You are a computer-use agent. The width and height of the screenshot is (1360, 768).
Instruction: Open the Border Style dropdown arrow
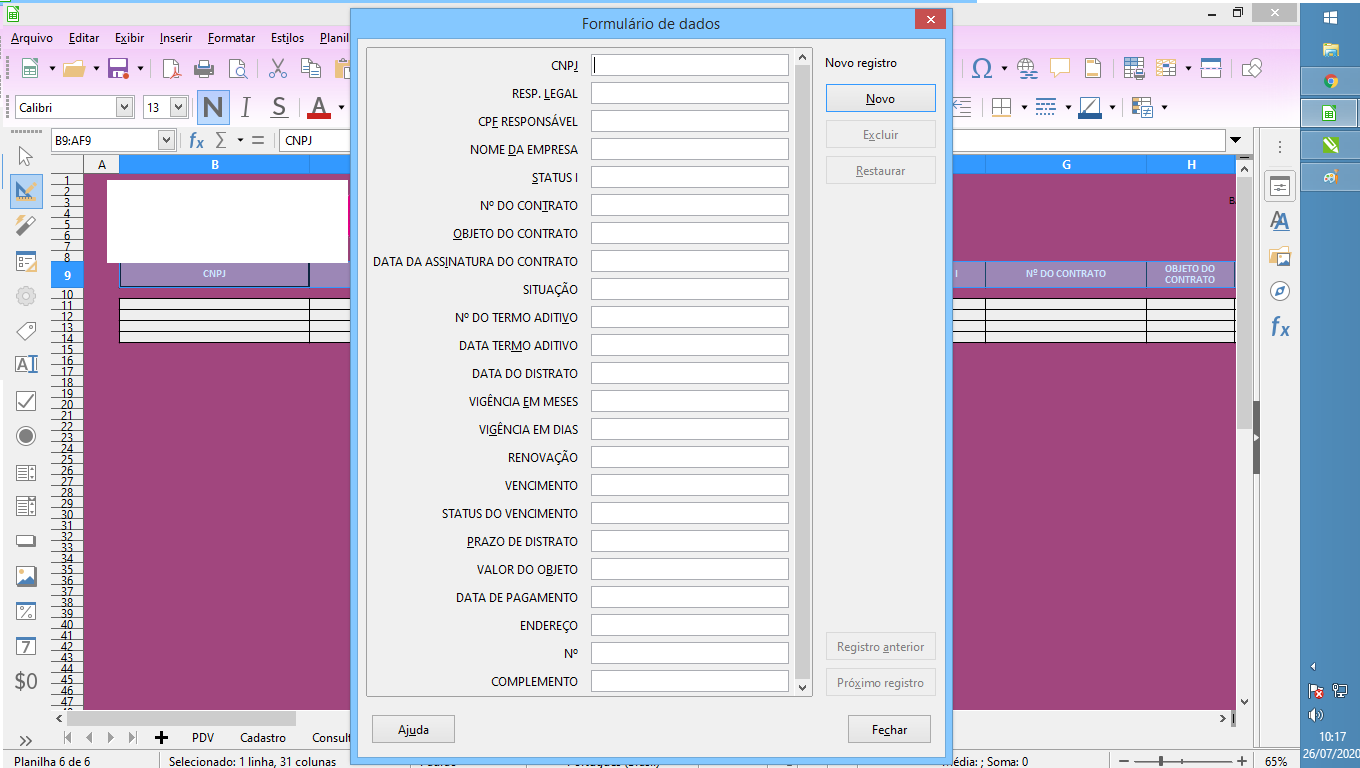coord(1068,107)
